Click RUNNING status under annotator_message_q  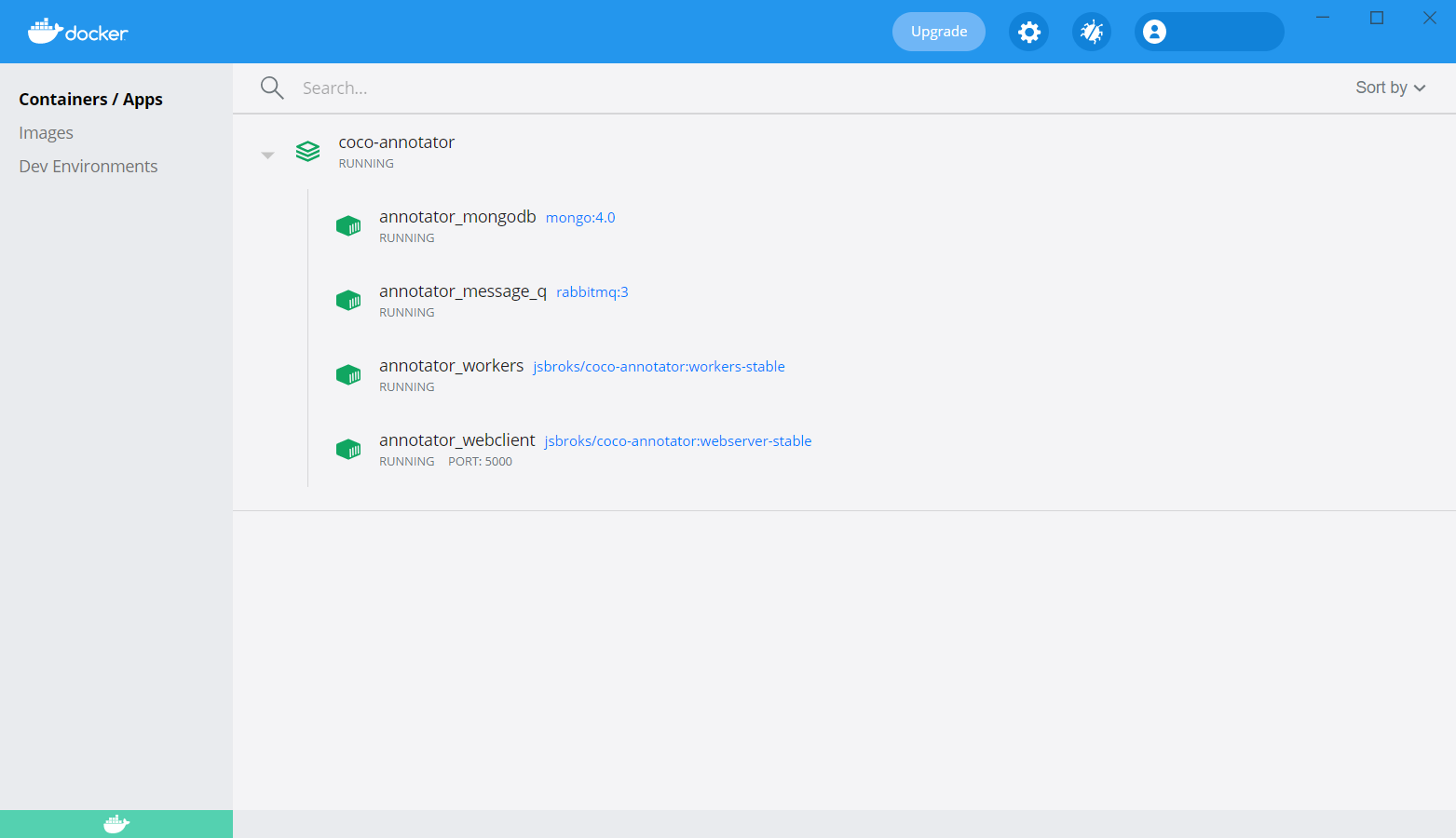pyautogui.click(x=407, y=313)
